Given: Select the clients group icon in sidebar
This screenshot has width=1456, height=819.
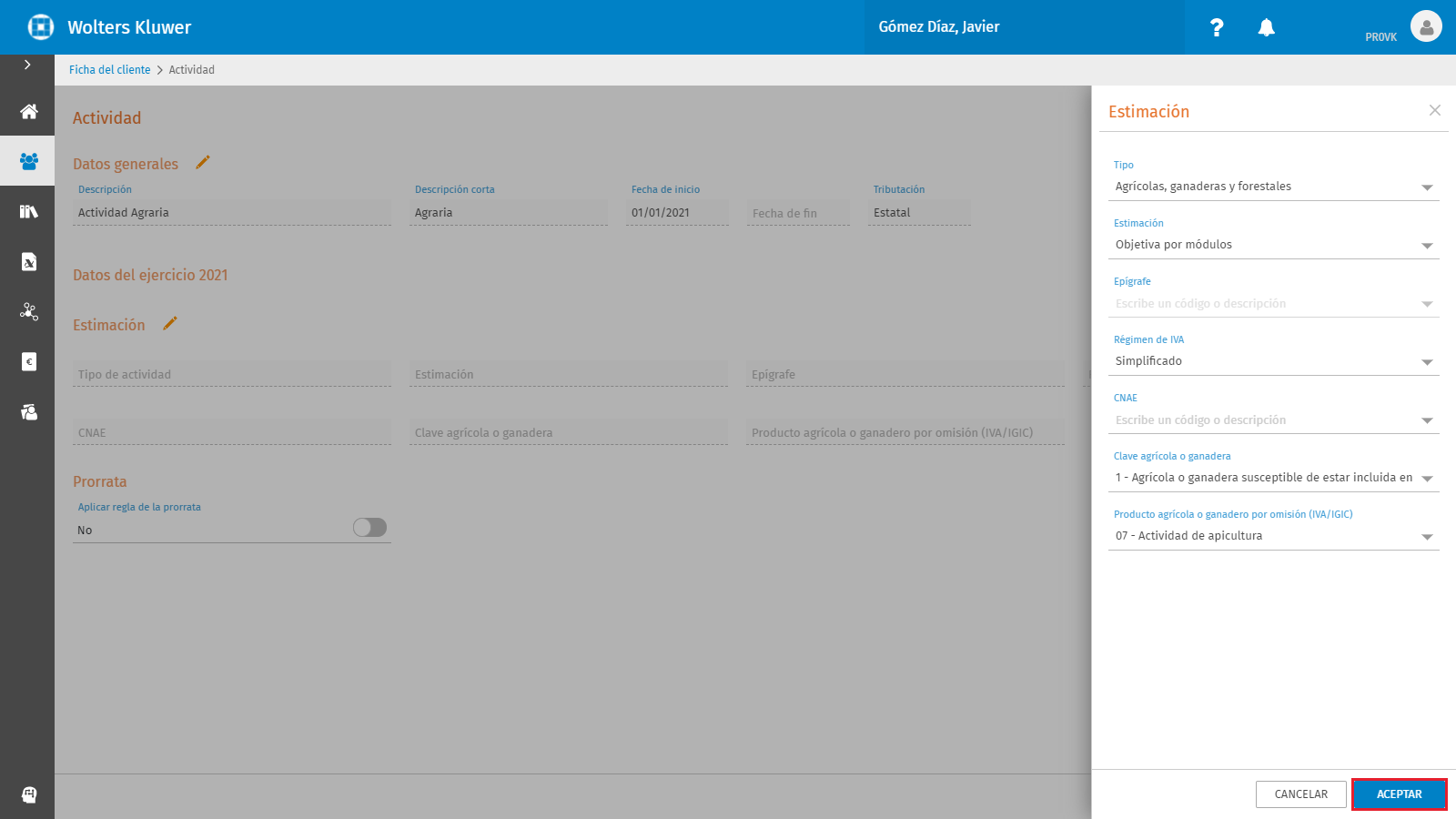Looking at the screenshot, I should click(28, 161).
